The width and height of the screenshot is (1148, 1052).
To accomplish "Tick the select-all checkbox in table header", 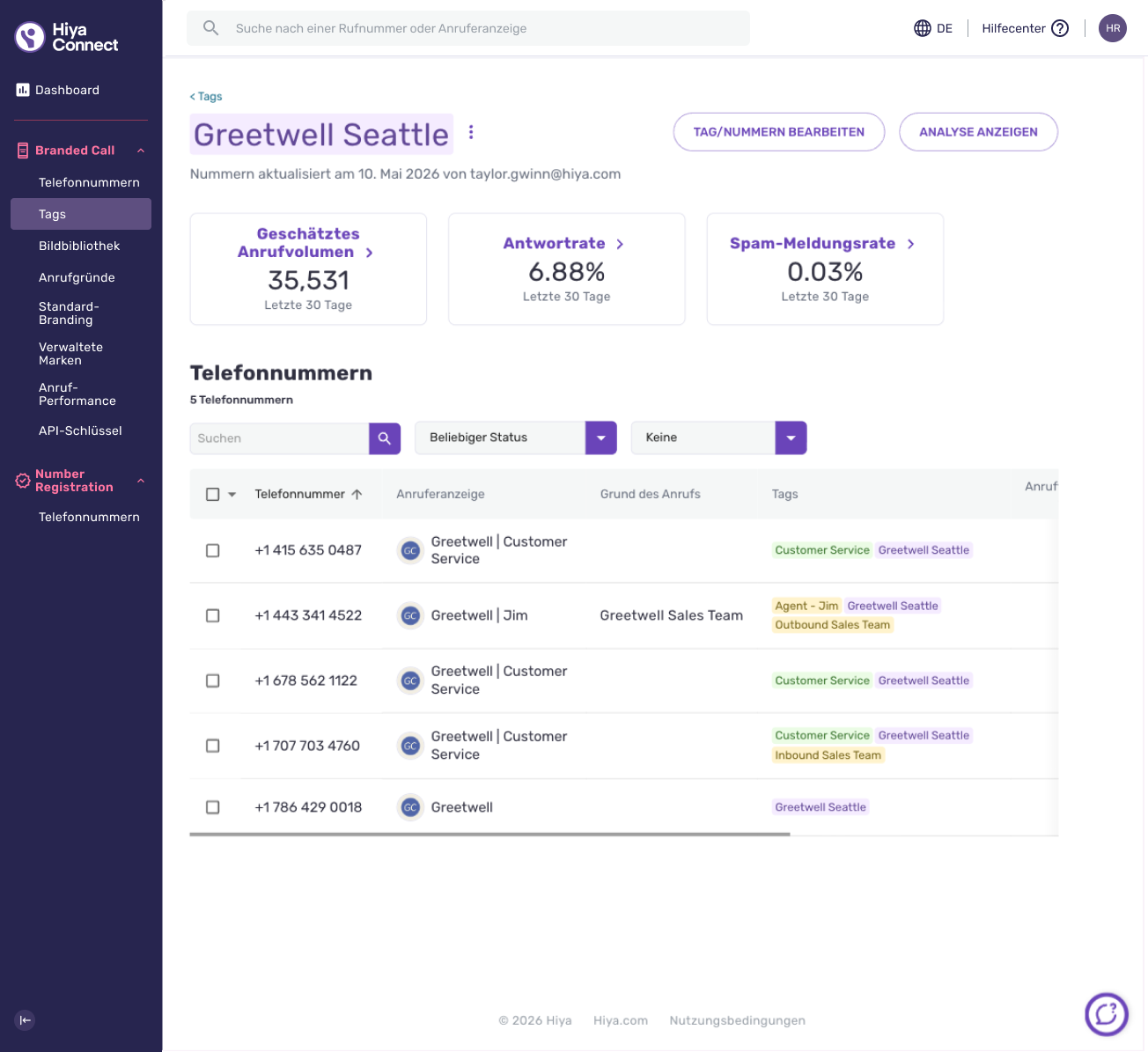I will (212, 495).
